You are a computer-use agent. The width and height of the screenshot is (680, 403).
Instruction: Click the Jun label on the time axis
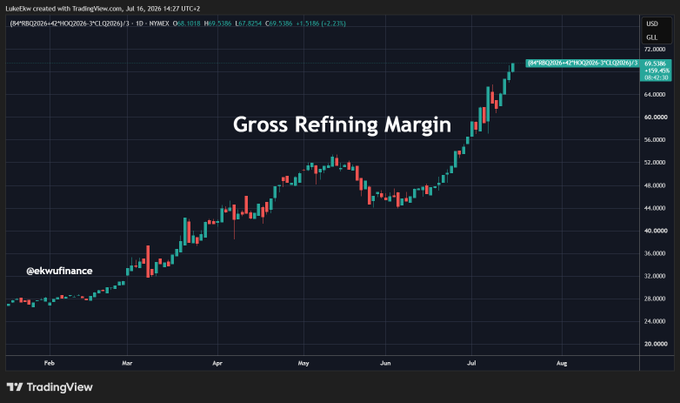386,363
